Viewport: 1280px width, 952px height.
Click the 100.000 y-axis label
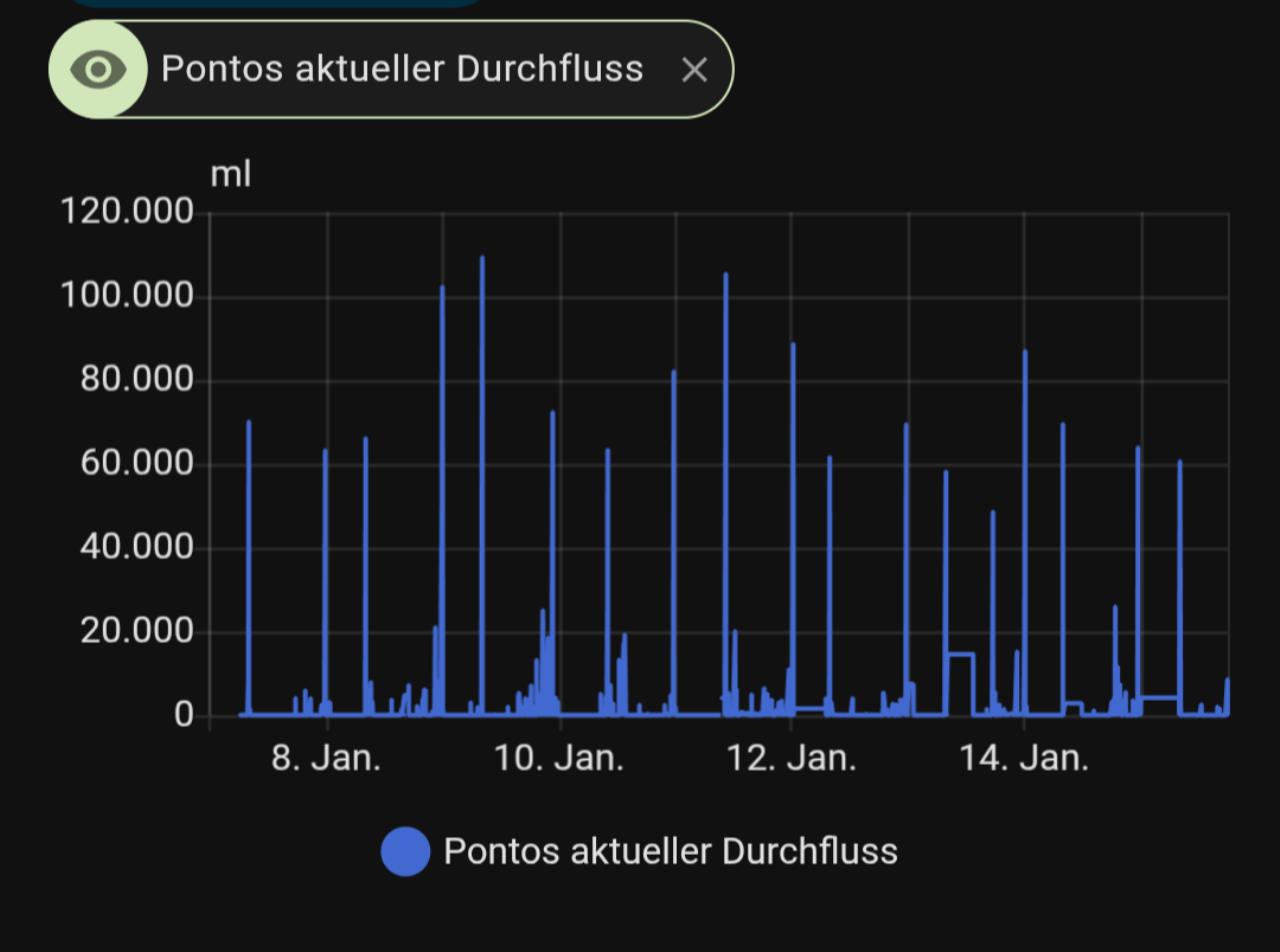click(x=127, y=296)
